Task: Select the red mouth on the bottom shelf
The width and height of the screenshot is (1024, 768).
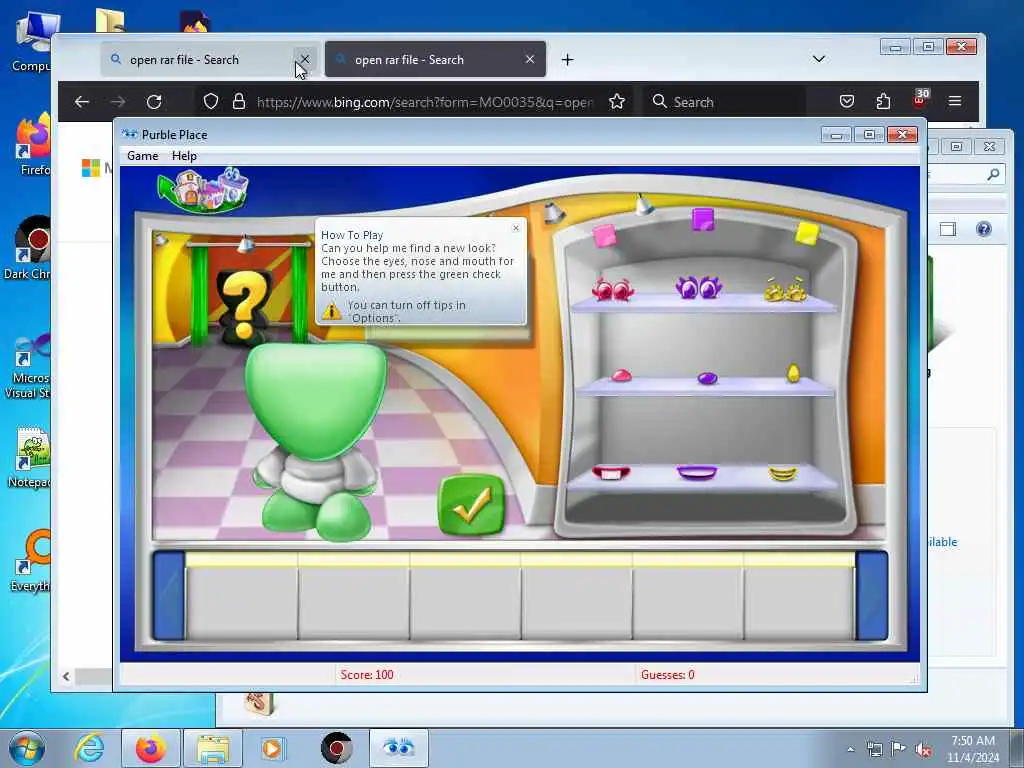Action: pos(611,473)
